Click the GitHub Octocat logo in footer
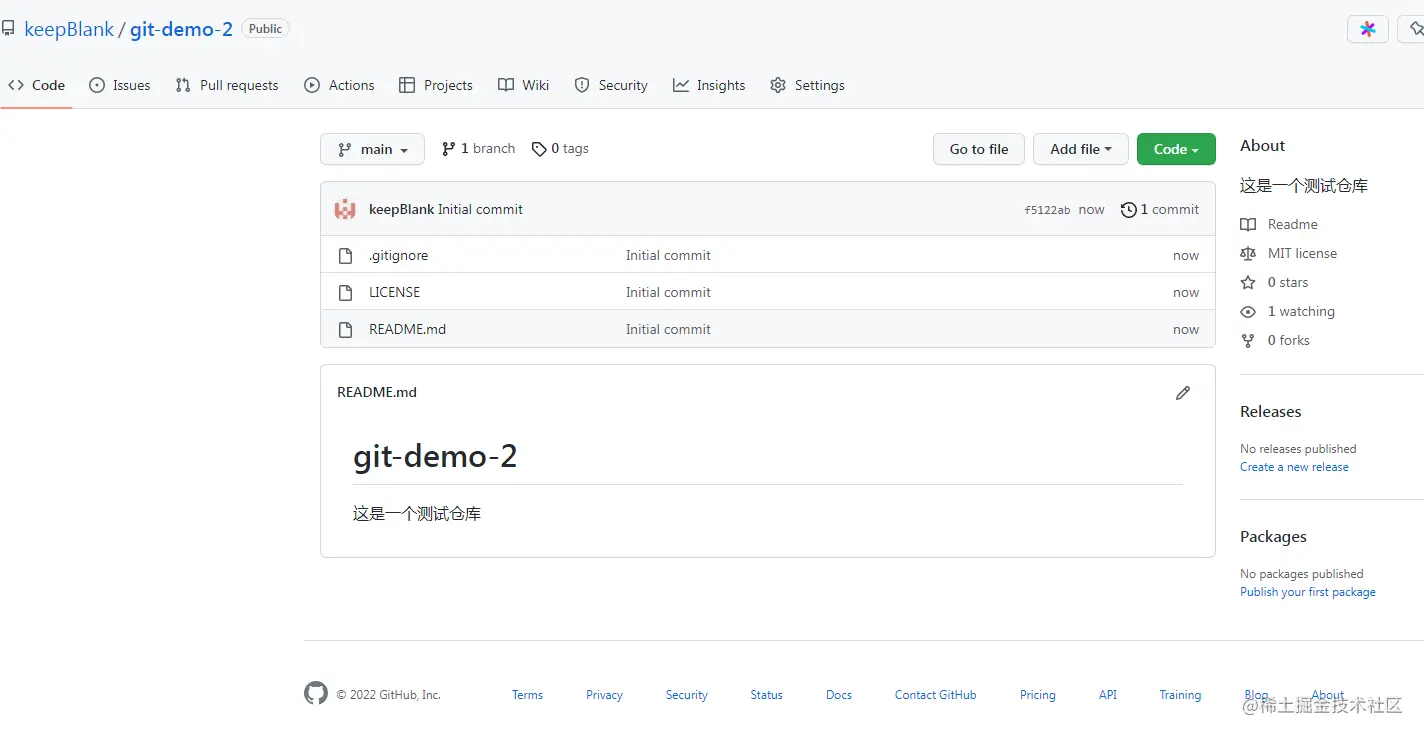The height and width of the screenshot is (737, 1424). click(x=316, y=694)
